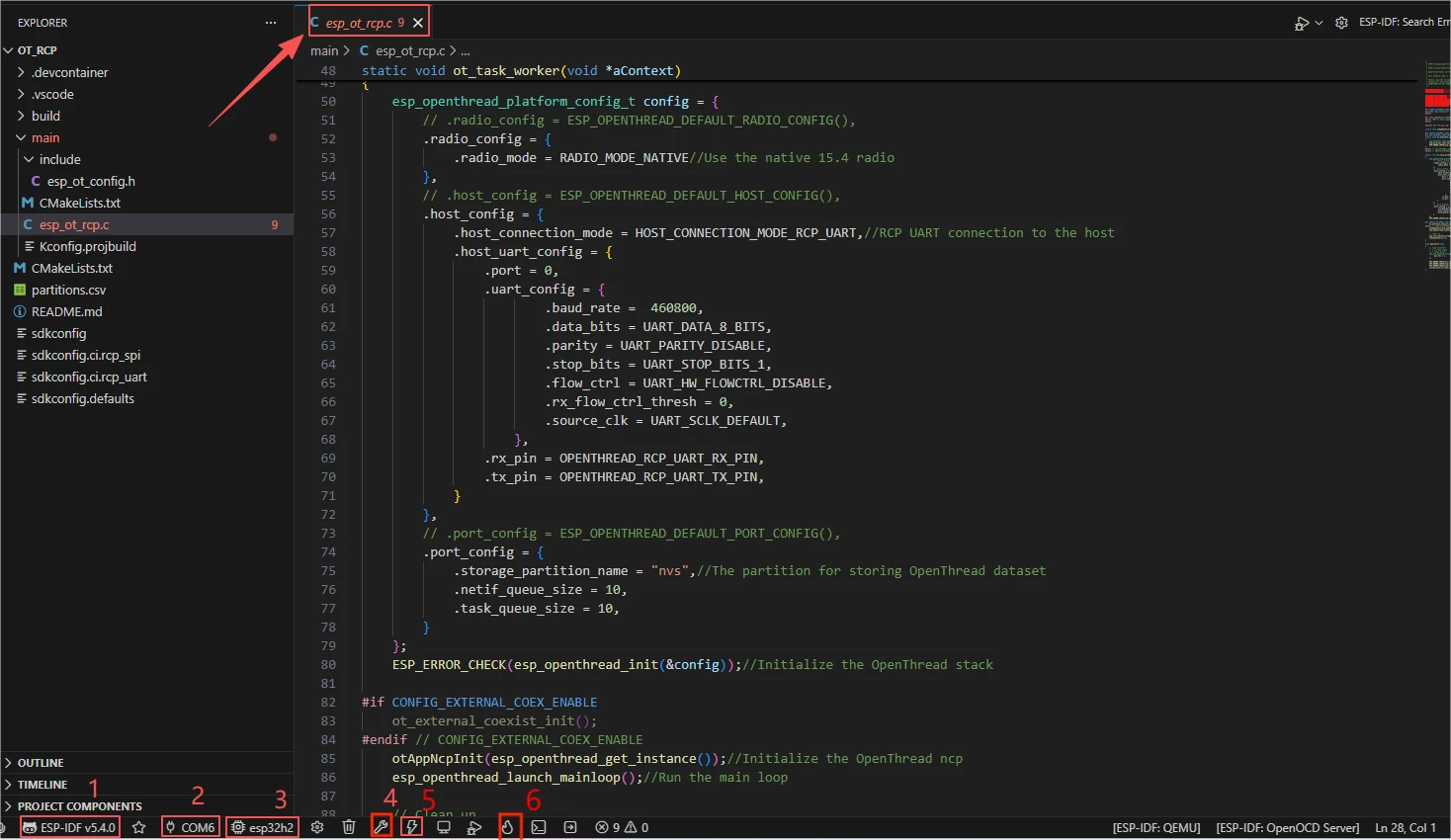
Task: Switch to the esp_ot_rcp.c editor tab
Action: click(x=360, y=23)
